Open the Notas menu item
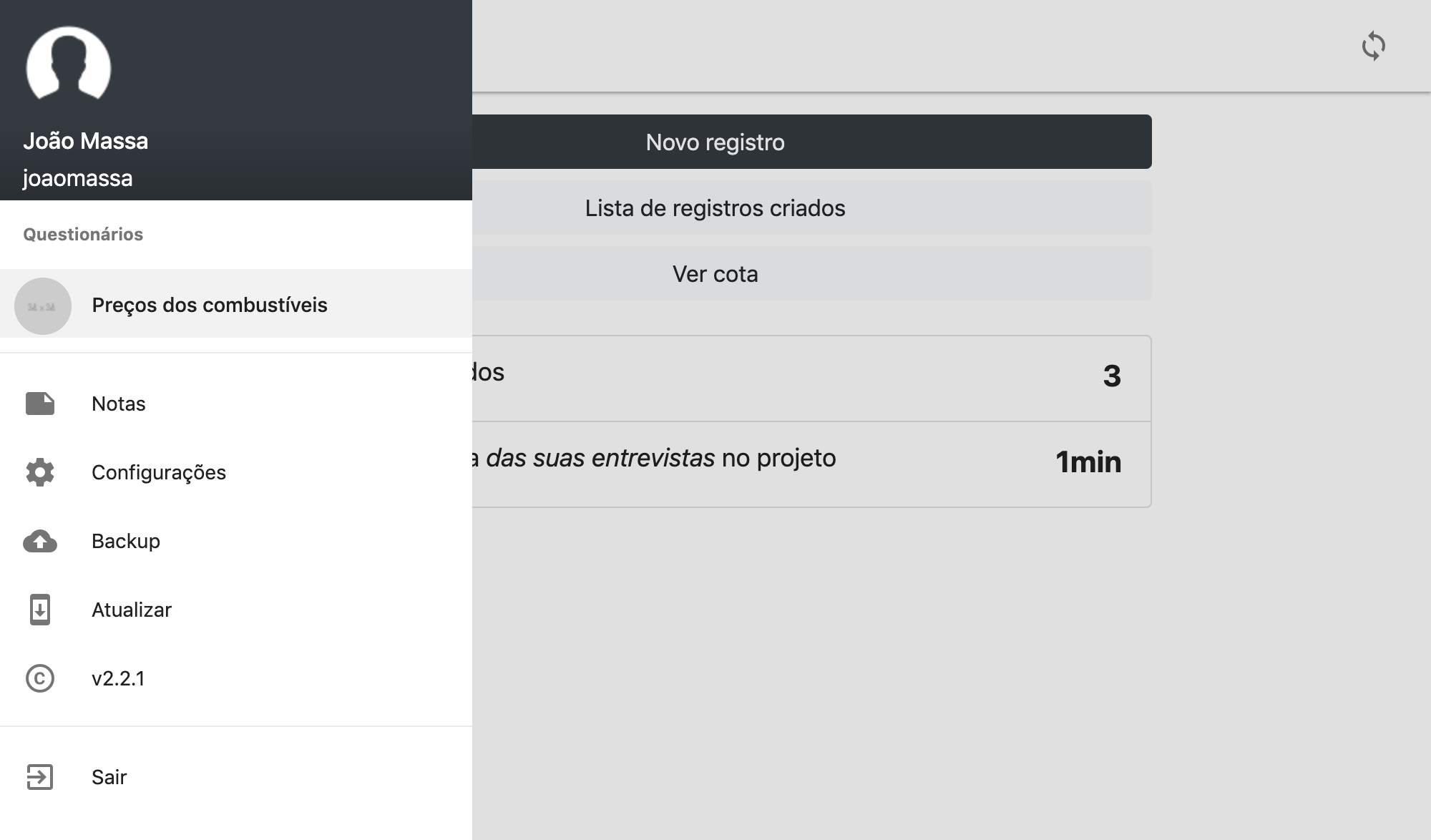Screen dimensions: 1431x840 [236, 404]
